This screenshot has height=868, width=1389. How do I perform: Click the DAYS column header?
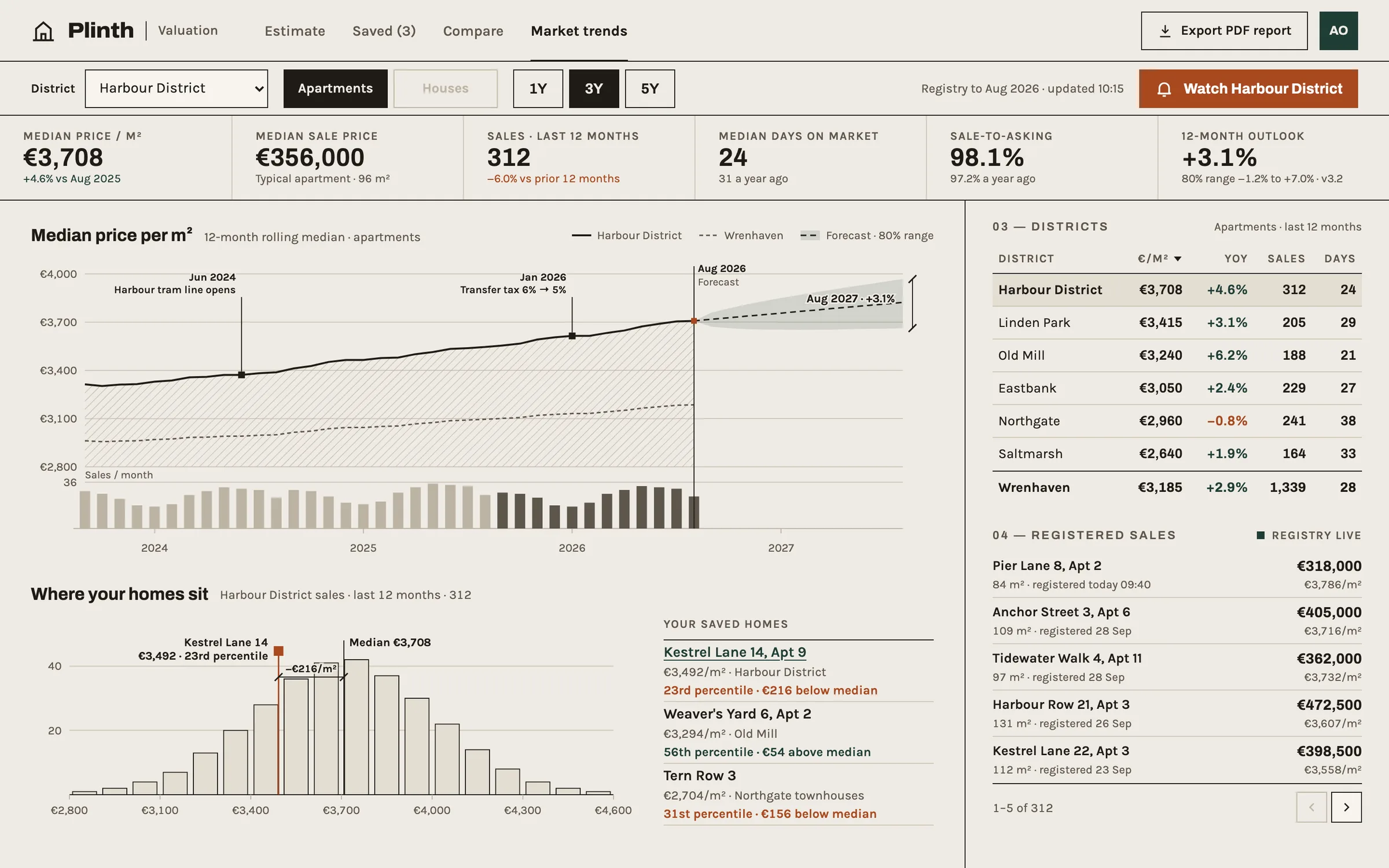[1340, 259]
